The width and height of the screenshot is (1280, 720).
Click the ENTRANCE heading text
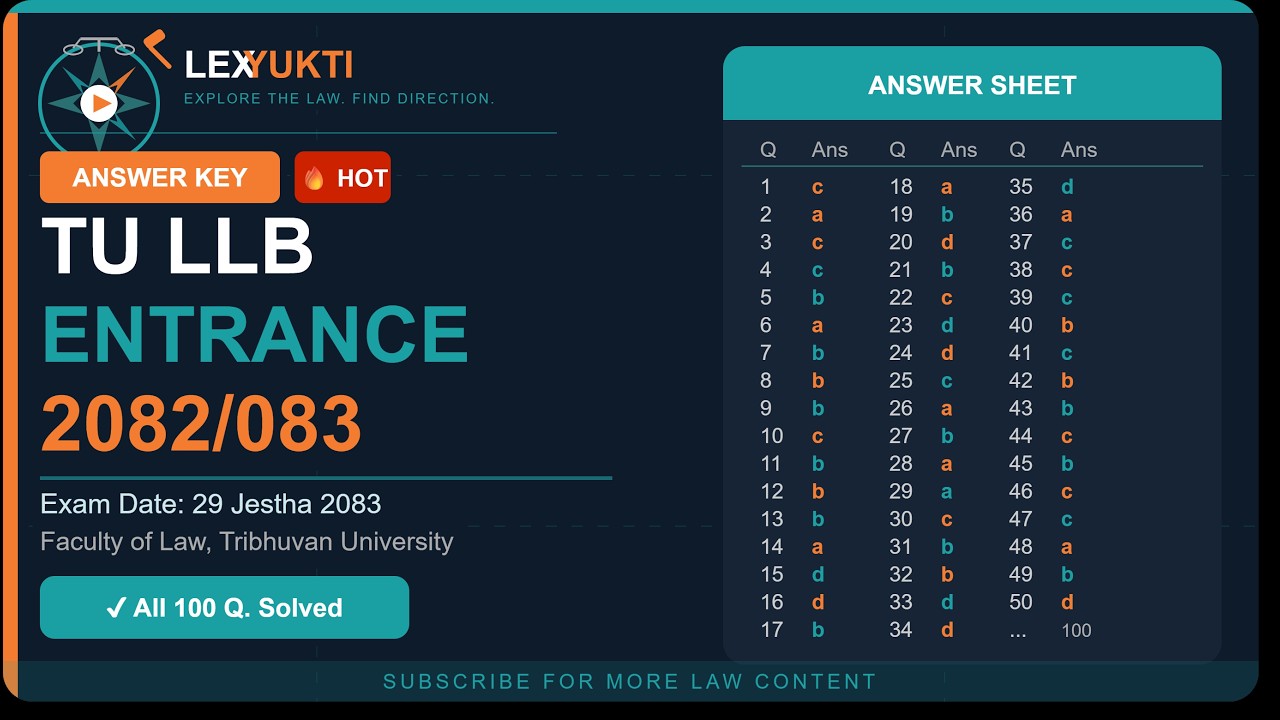click(x=255, y=334)
